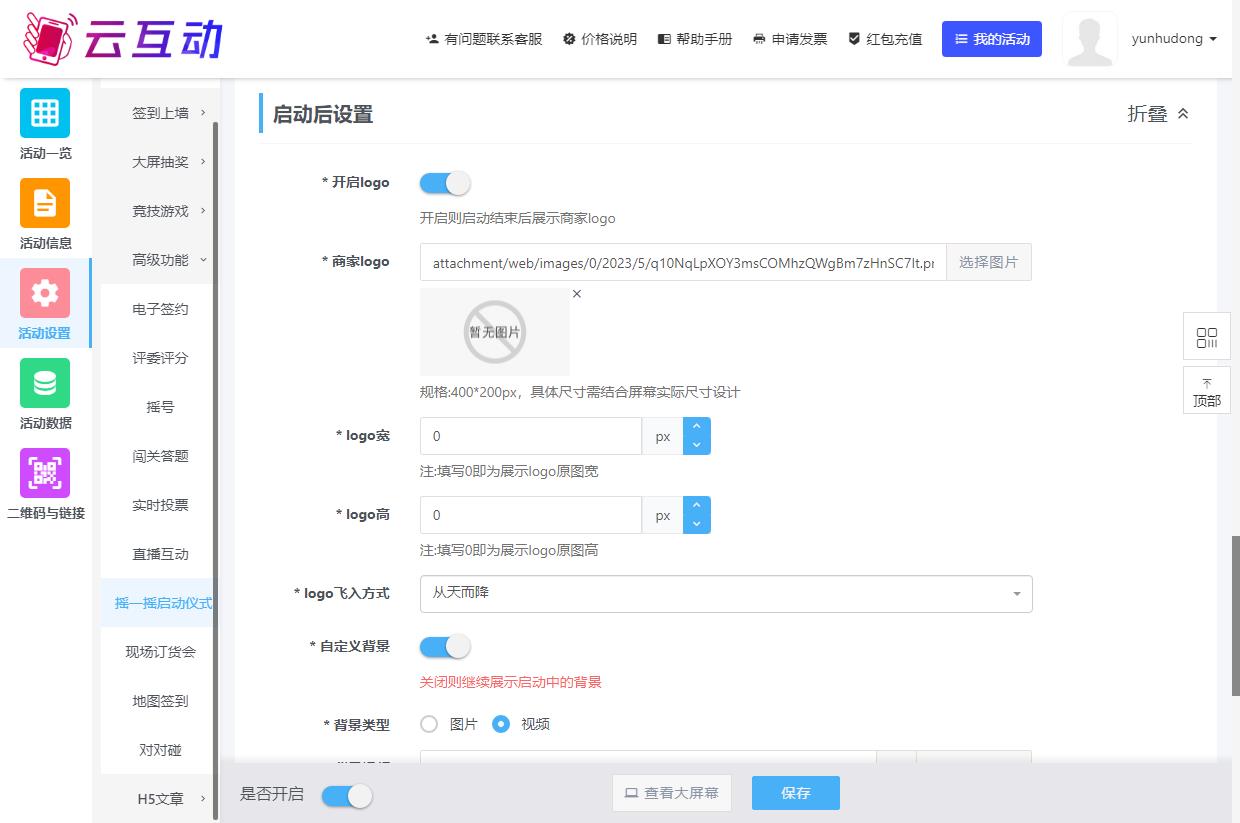Collapse the 启动后设置 section via 折叠
The image size is (1240, 823).
[x=1158, y=114]
